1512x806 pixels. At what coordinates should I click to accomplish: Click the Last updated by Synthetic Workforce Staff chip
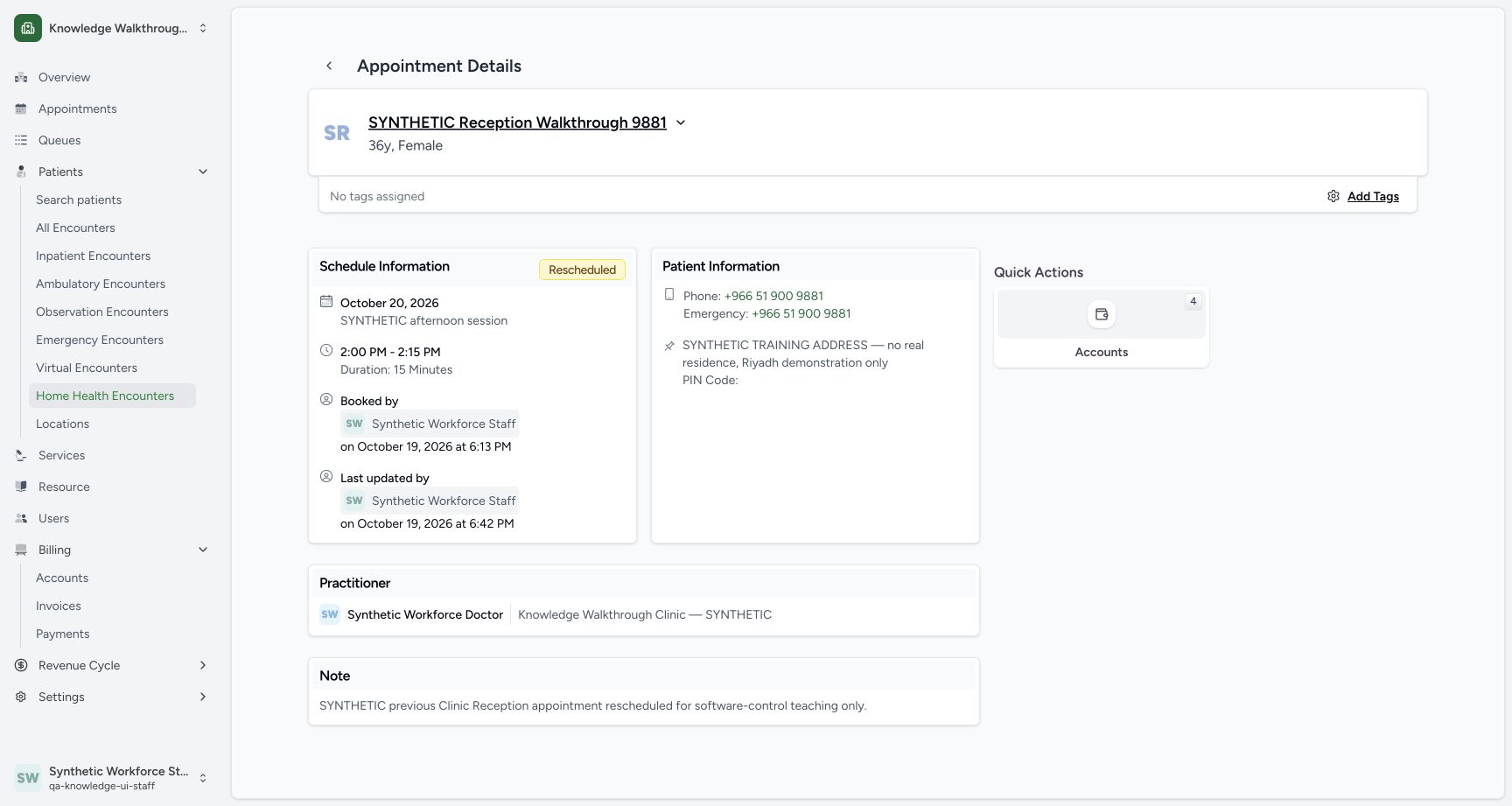[430, 501]
